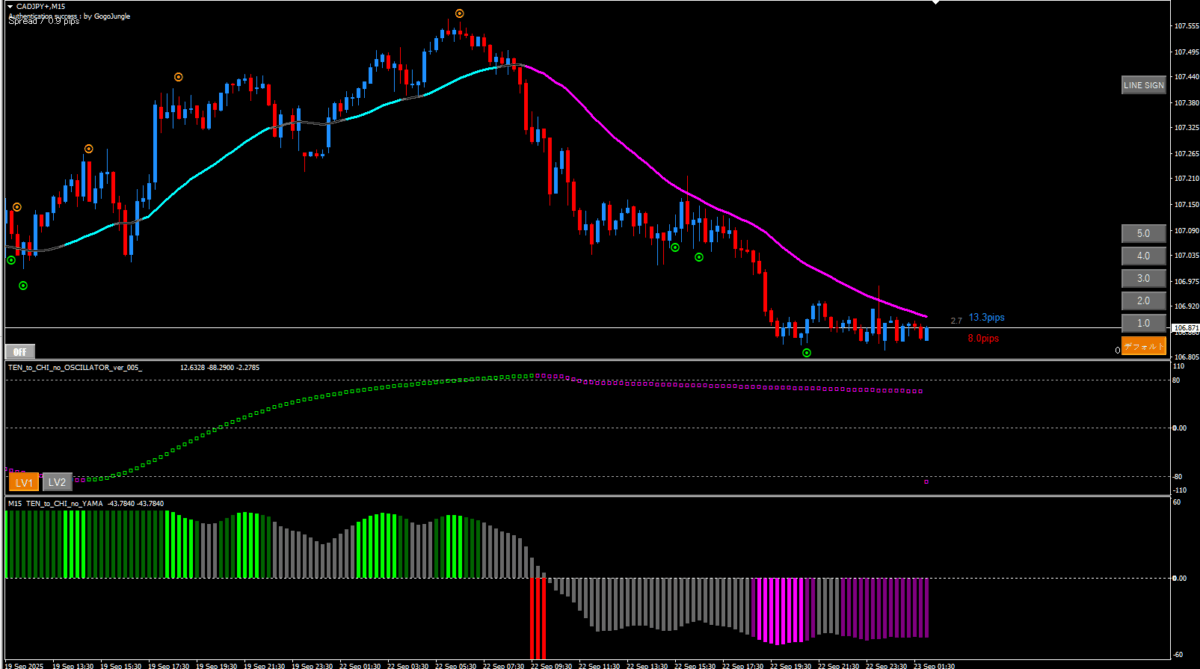Switch to the LV2 level
Image resolution: width=1200 pixels, height=669 pixels.
click(x=58, y=482)
